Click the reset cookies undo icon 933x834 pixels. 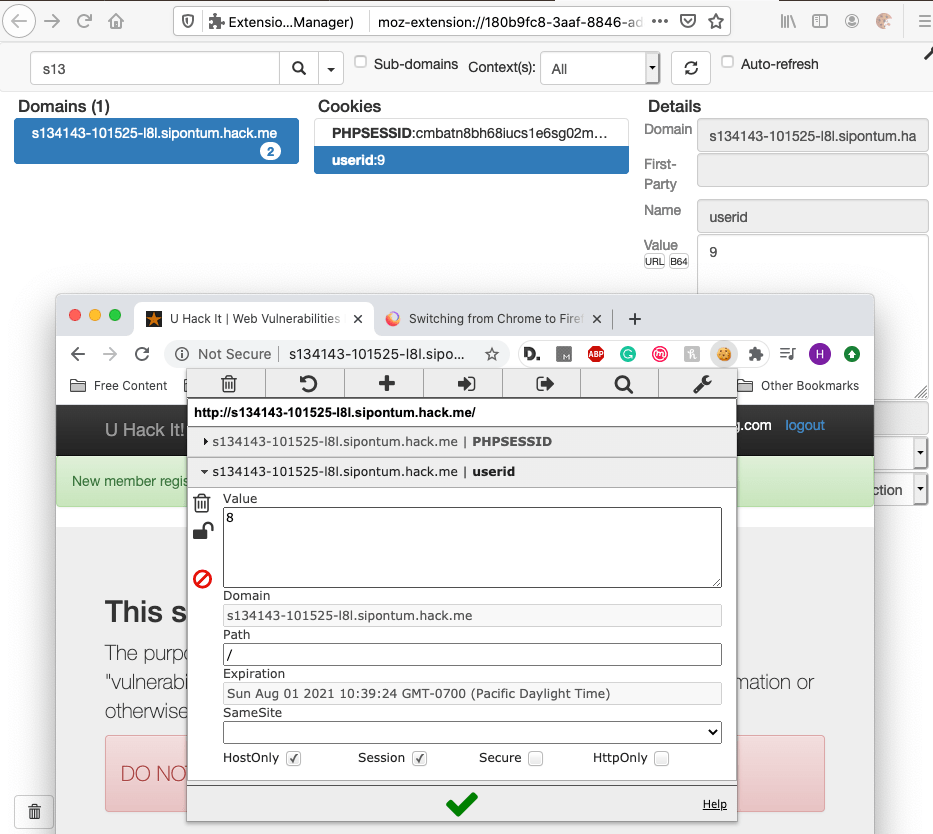308,384
